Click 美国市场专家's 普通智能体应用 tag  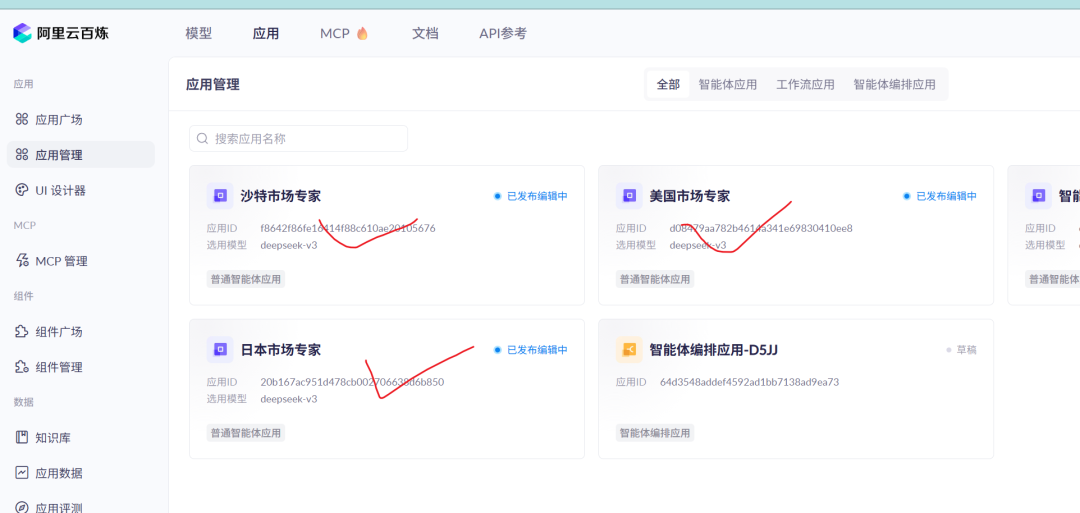pos(655,279)
